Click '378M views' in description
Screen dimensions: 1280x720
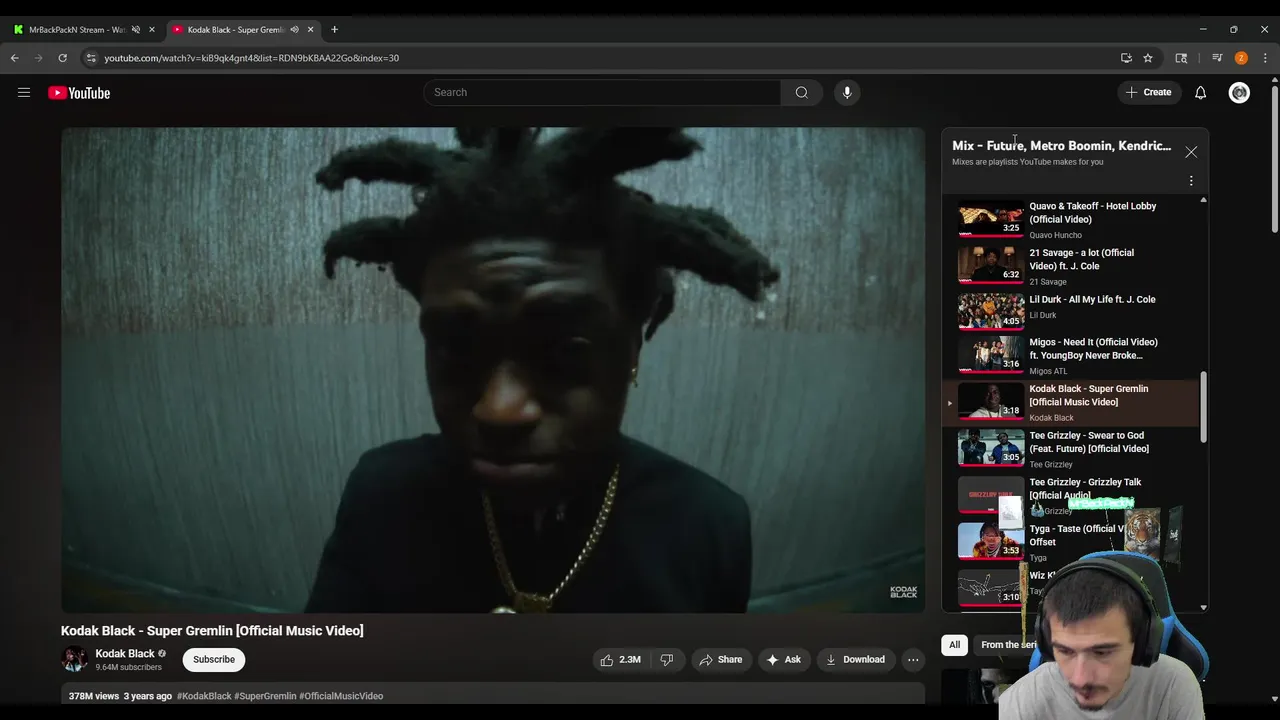click(94, 696)
